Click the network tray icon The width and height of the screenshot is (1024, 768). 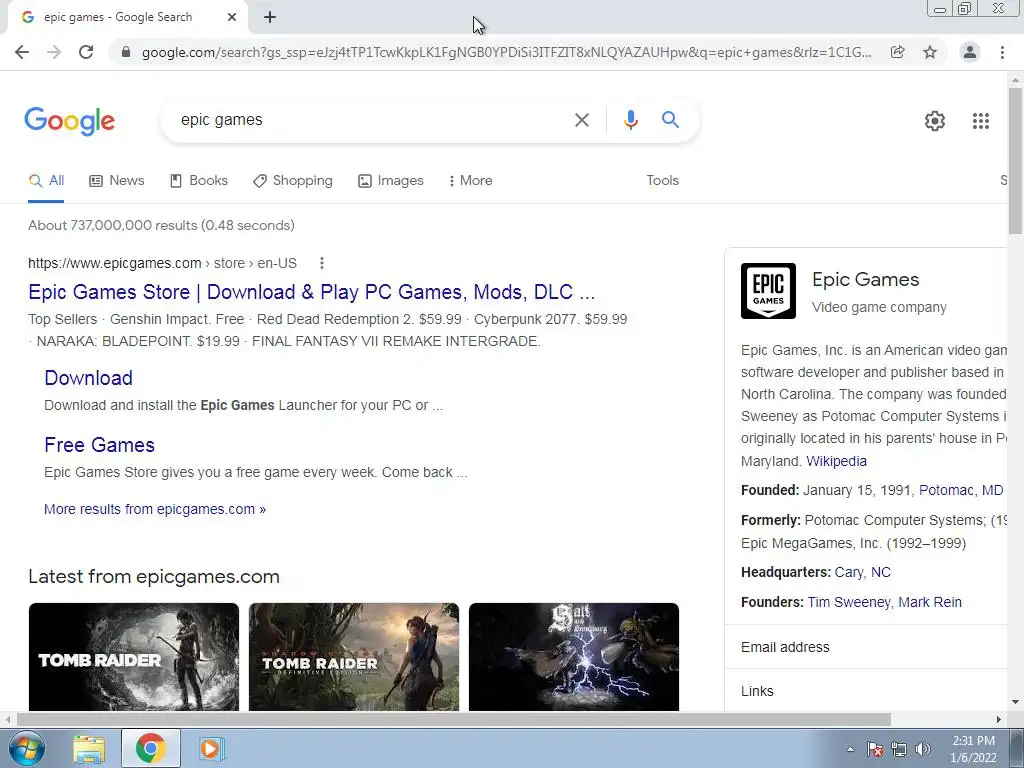(899, 749)
